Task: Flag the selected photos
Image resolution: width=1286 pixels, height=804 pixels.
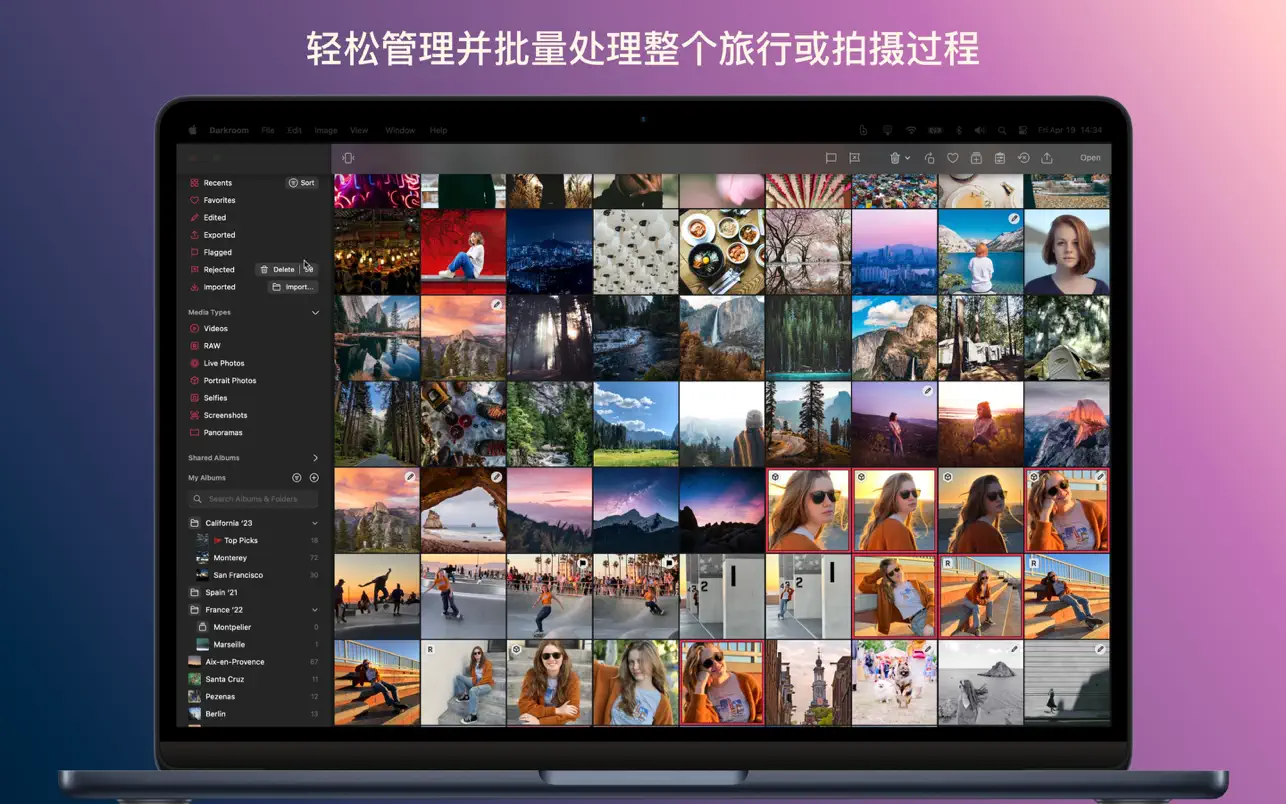Action: pos(832,158)
